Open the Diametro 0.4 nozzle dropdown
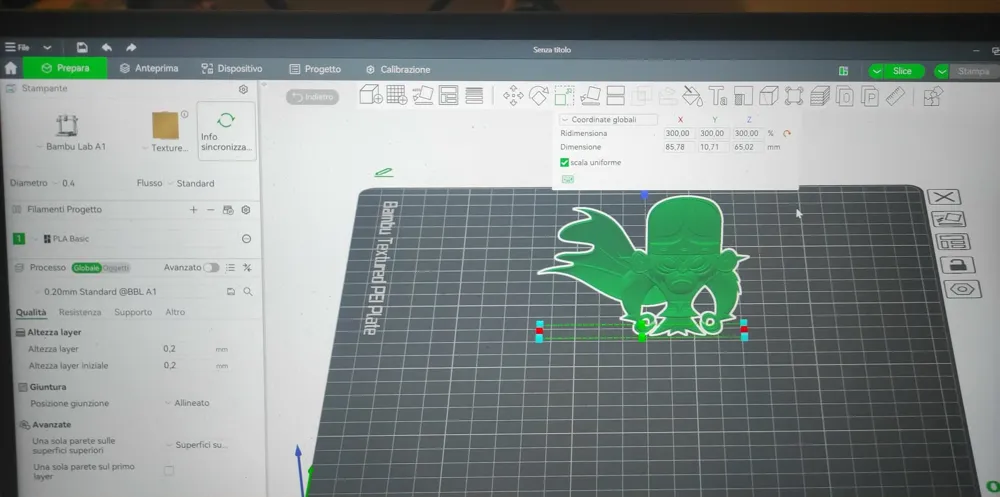1000x497 pixels. (x=64, y=183)
